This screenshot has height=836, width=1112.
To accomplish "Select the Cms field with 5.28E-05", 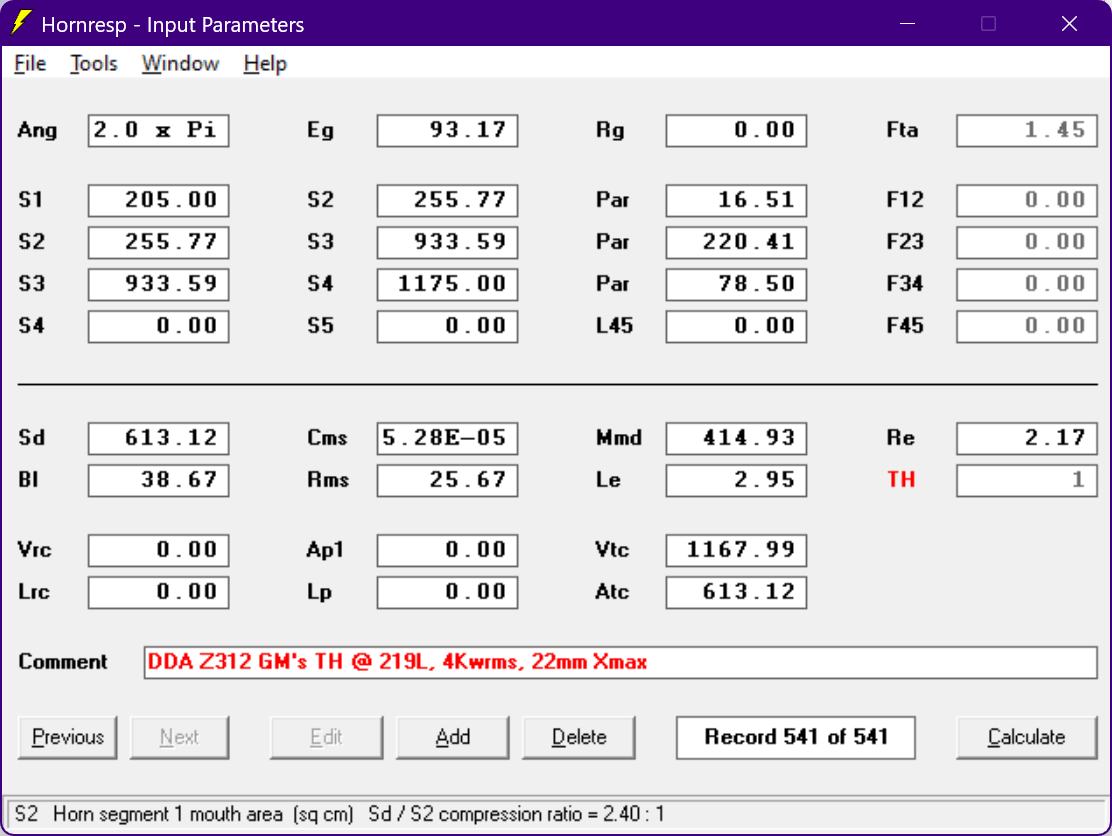I will click(x=447, y=438).
